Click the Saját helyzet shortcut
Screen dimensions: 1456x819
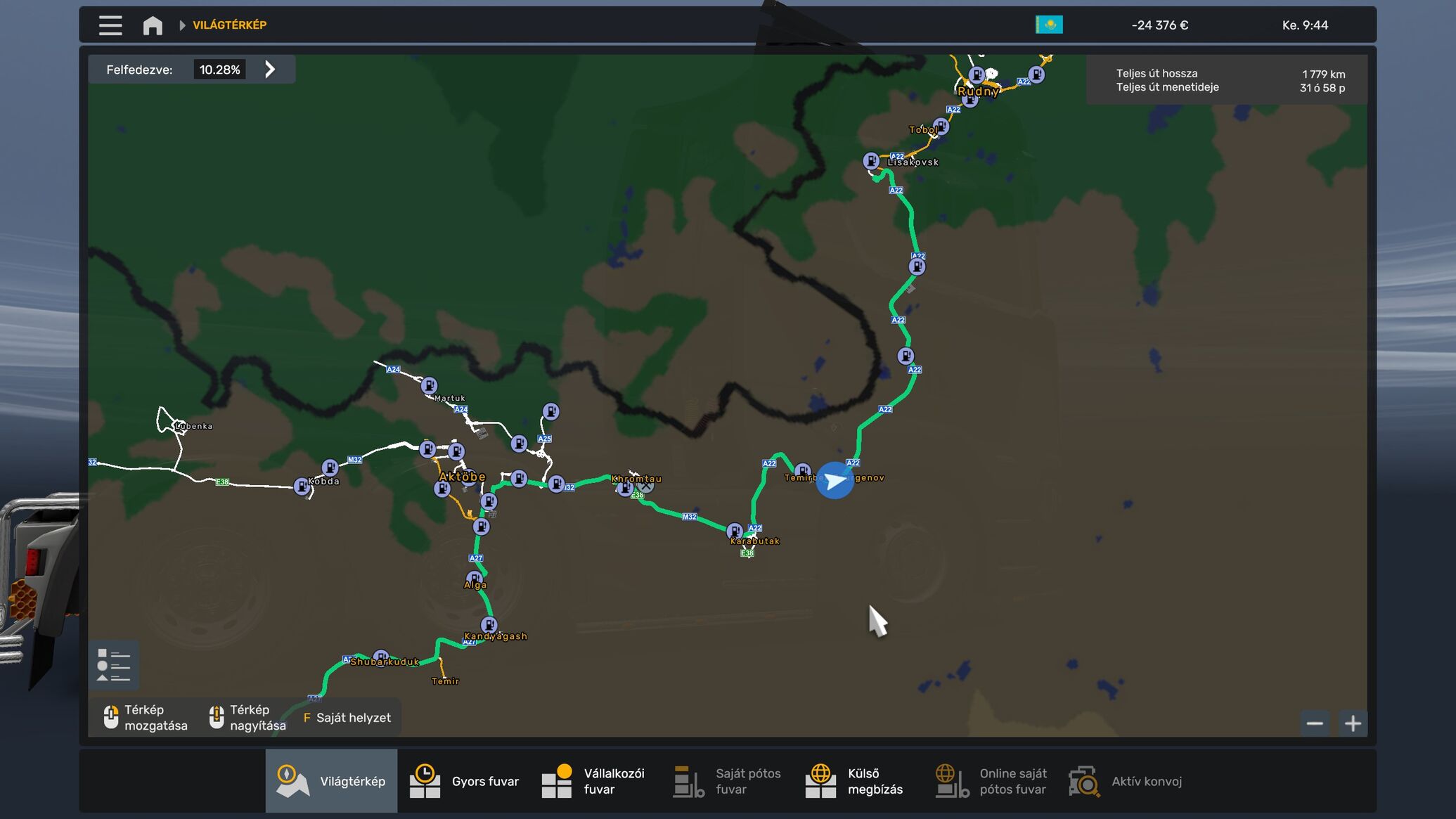click(347, 718)
